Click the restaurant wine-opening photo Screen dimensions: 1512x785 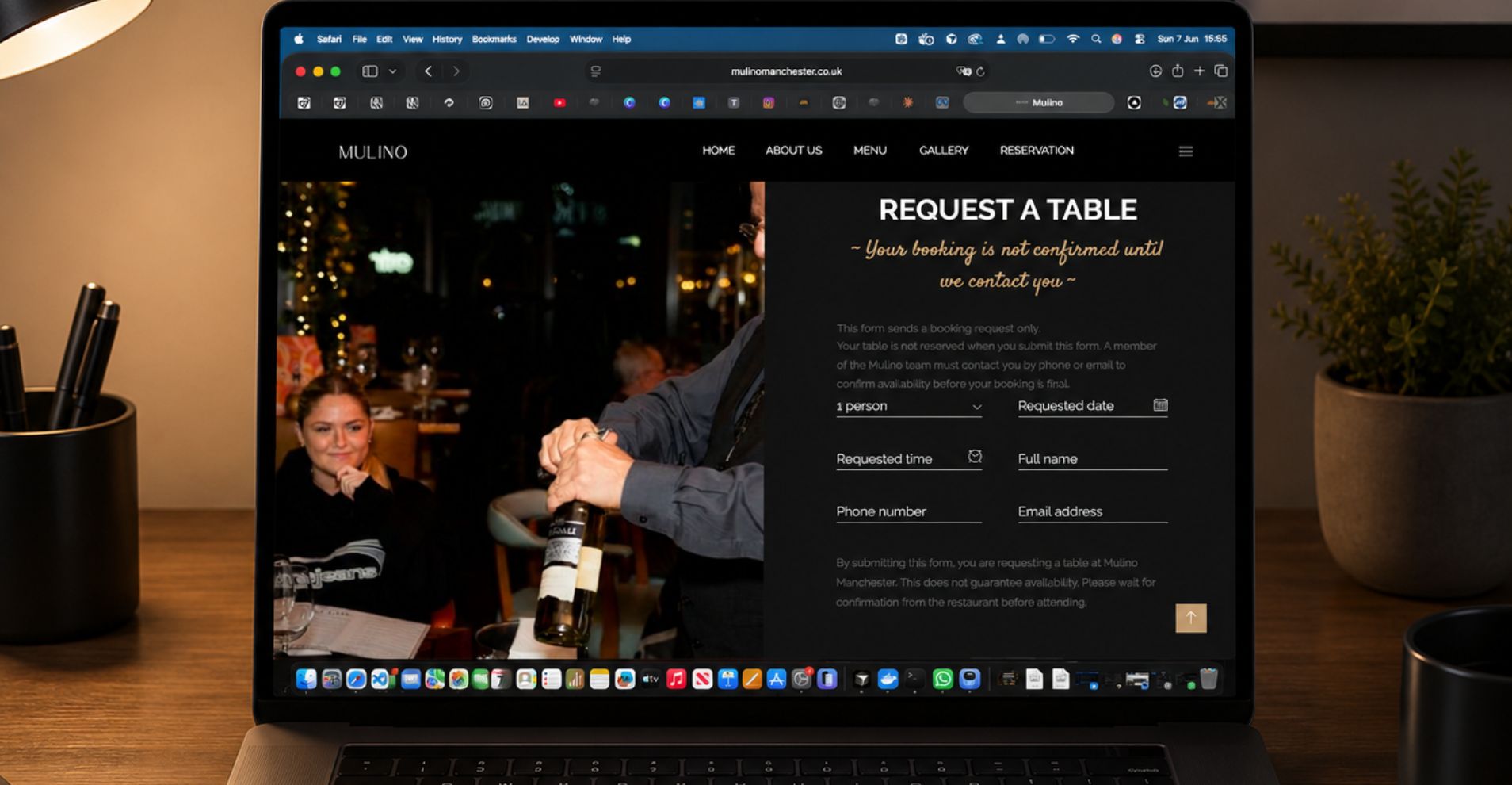coord(520,419)
